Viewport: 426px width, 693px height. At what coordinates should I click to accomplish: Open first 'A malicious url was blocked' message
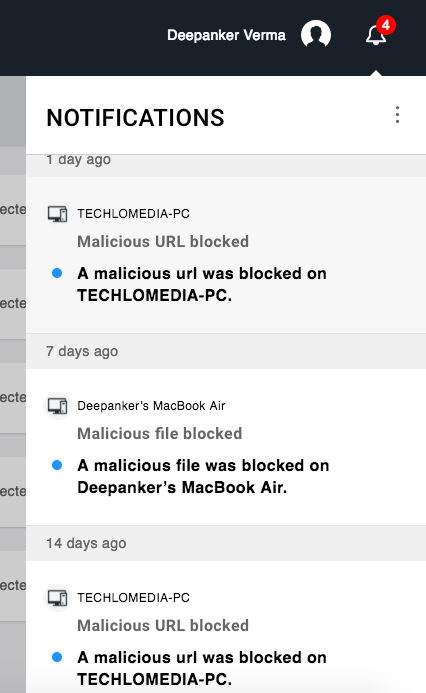tap(202, 284)
